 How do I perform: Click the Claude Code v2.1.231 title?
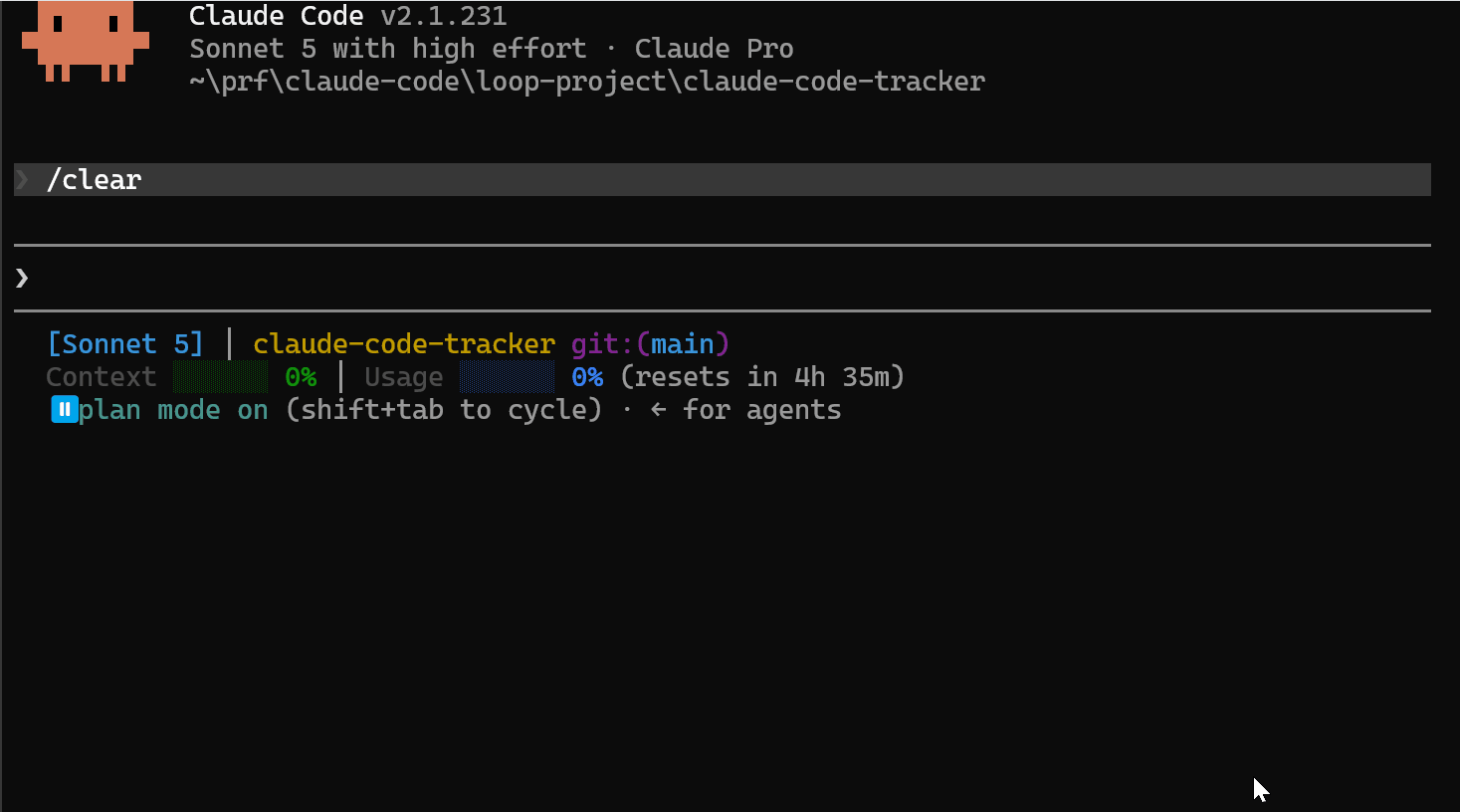347,16
